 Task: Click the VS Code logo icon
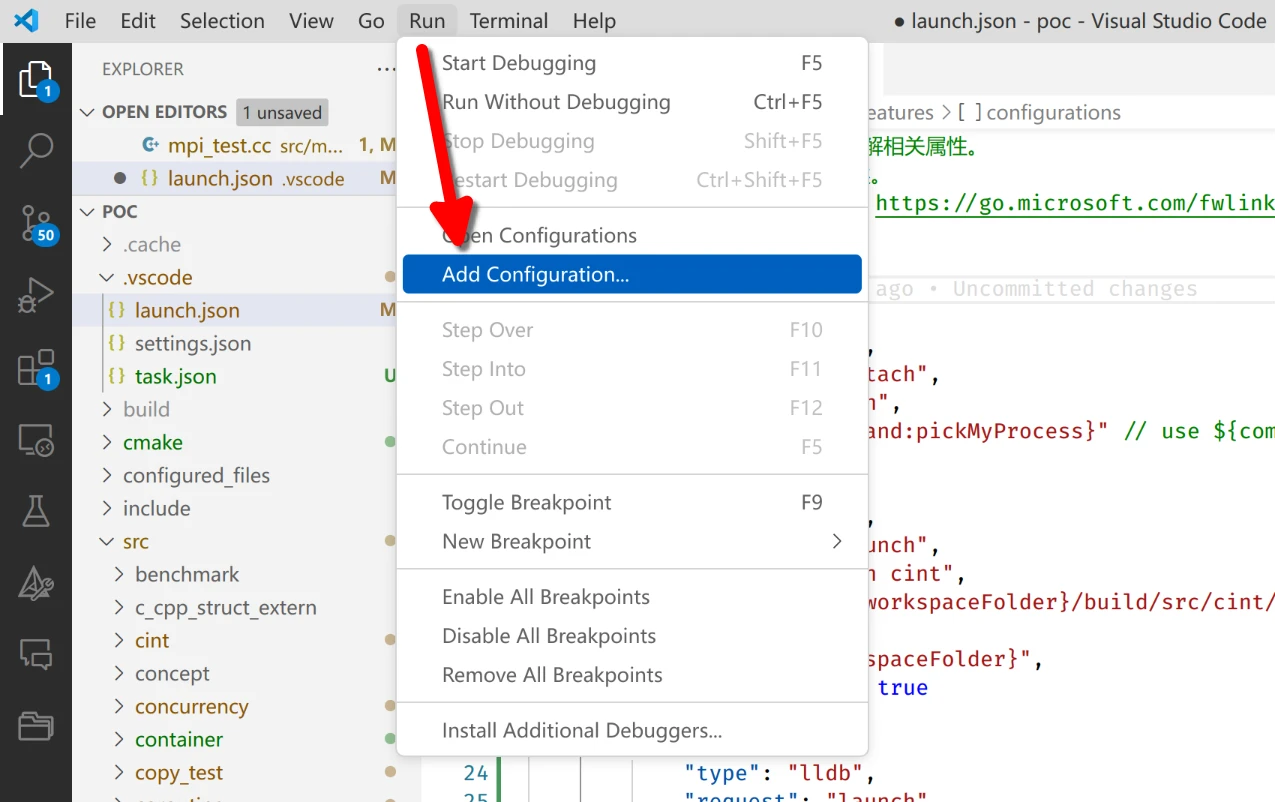26,20
